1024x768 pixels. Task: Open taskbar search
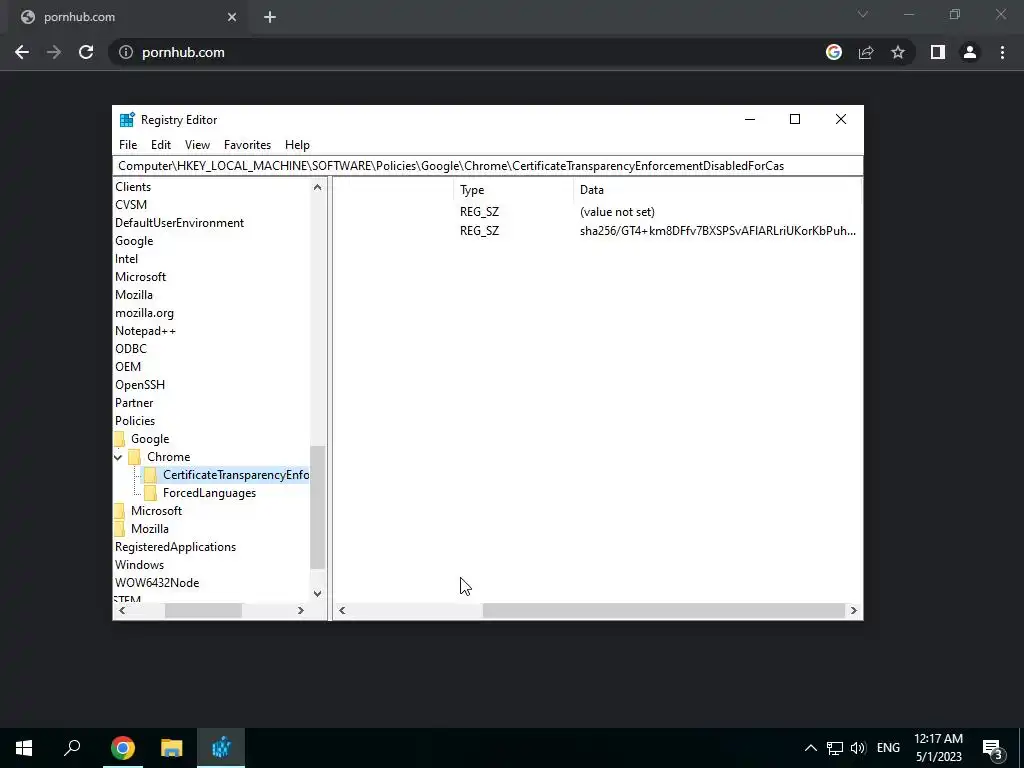(x=72, y=748)
